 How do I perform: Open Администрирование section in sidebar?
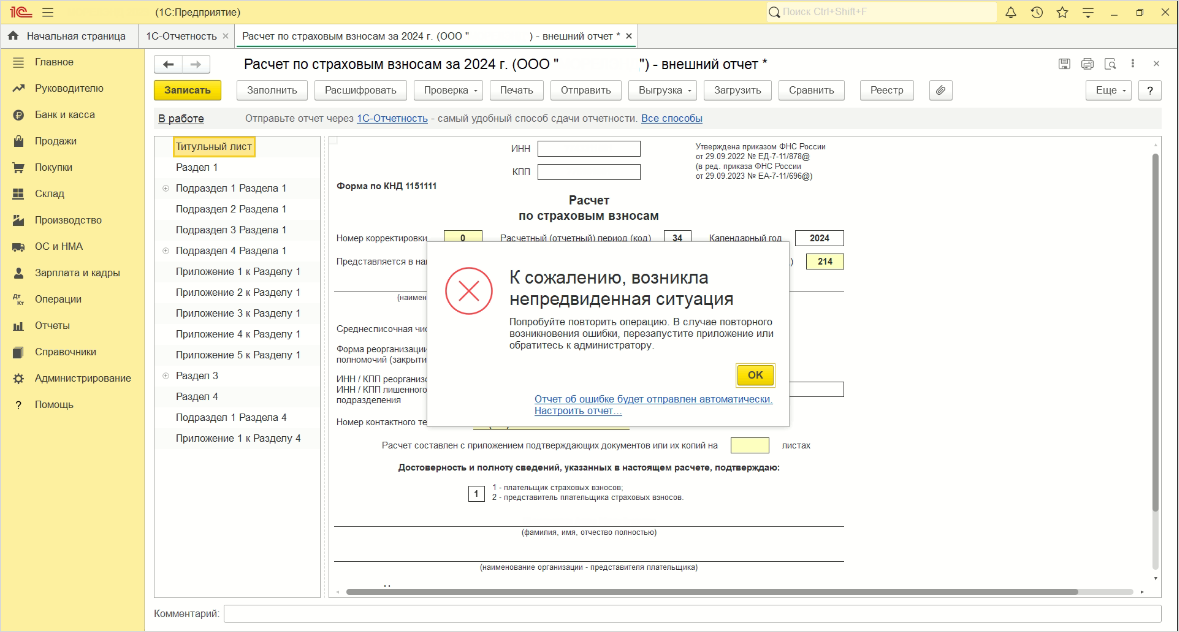point(72,378)
